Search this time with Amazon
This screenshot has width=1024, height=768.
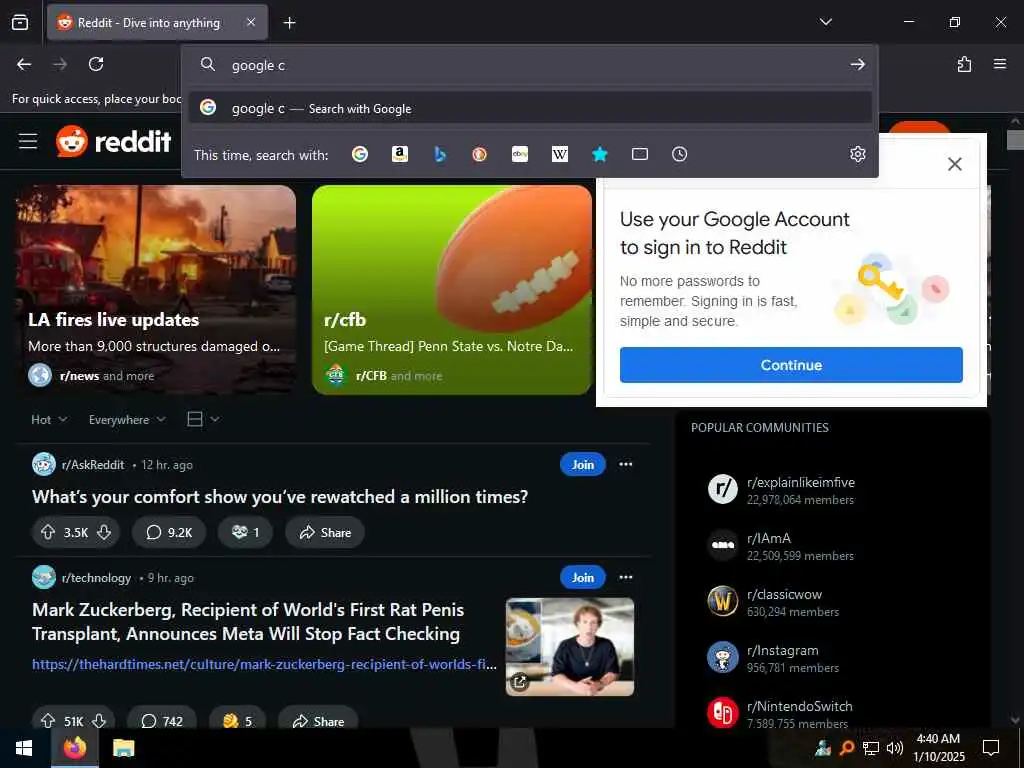(x=400, y=154)
